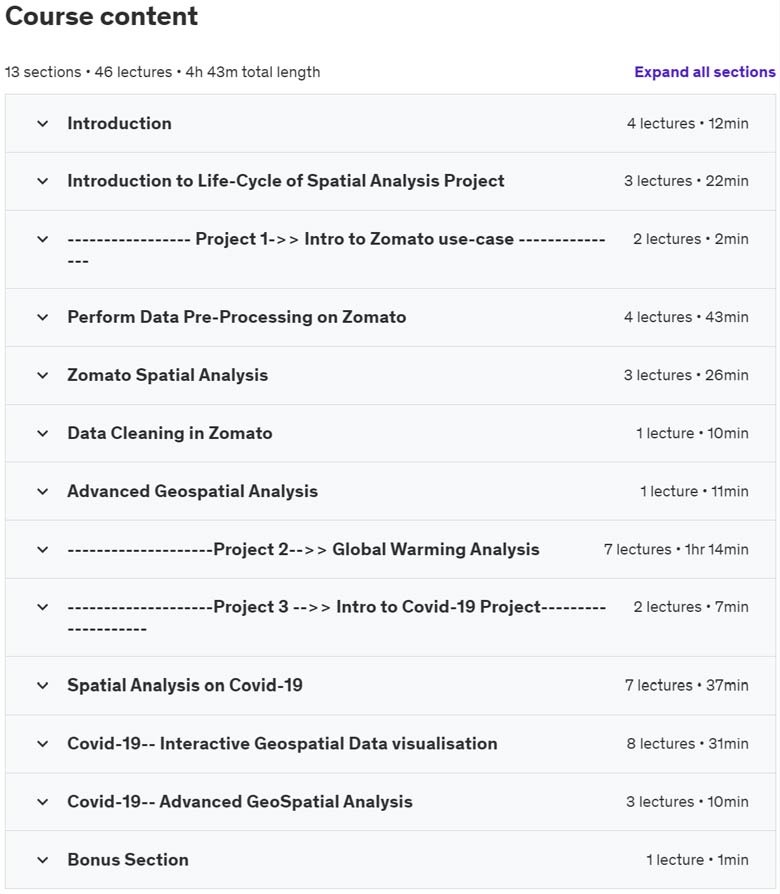Toggle the Zomato Spatial Analysis chevron

pyautogui.click(x=42, y=375)
